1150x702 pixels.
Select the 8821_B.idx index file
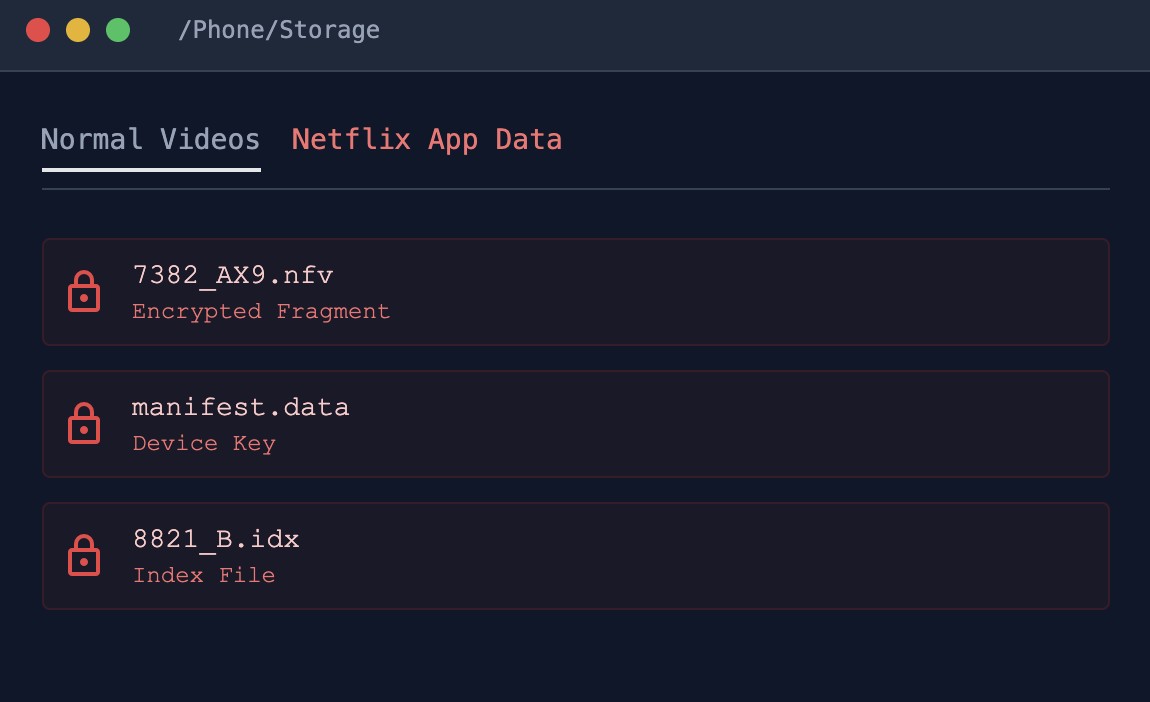click(575, 556)
